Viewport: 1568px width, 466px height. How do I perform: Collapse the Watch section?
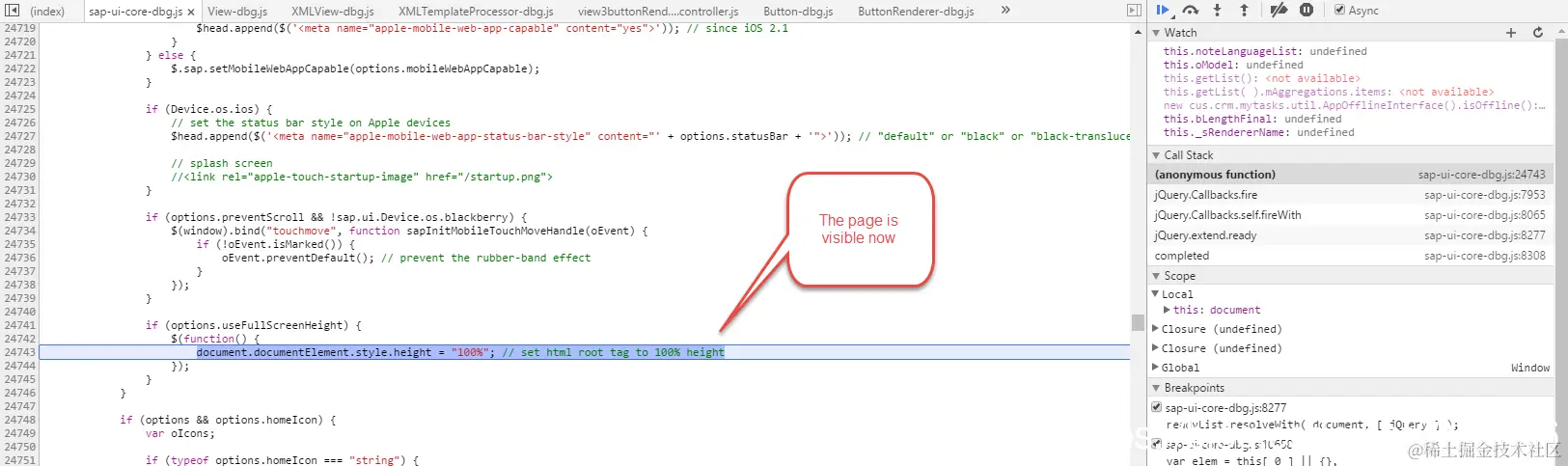[x=1156, y=33]
